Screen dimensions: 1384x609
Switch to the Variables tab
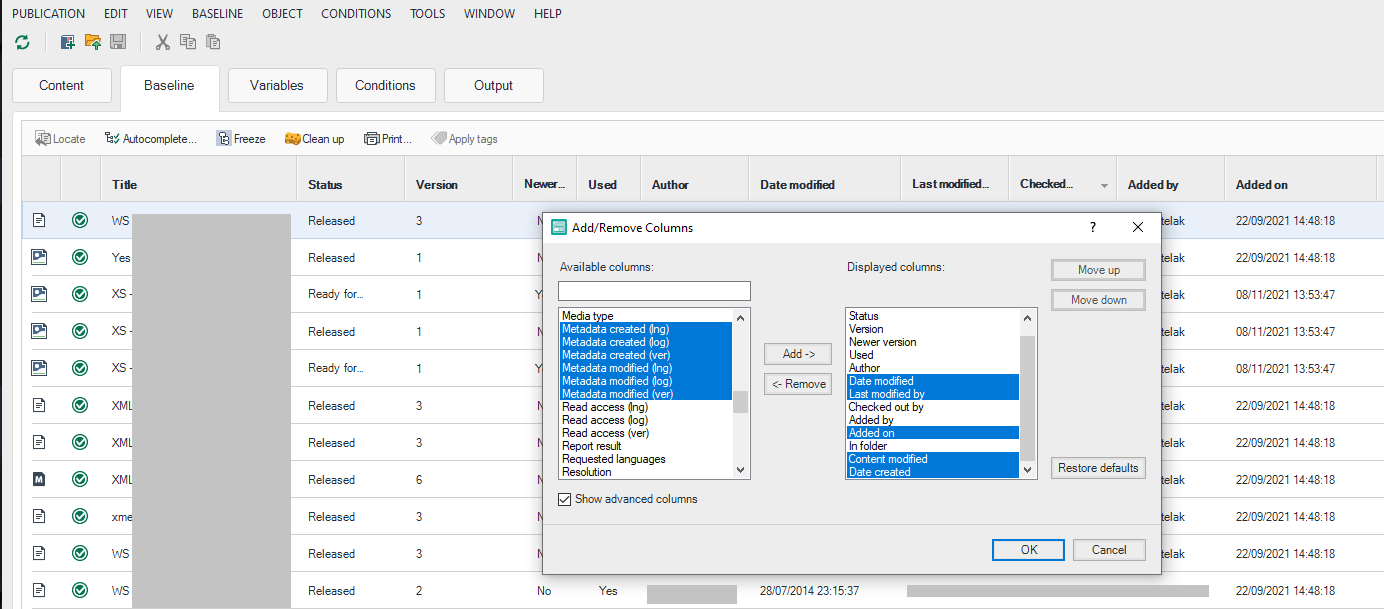pos(277,85)
